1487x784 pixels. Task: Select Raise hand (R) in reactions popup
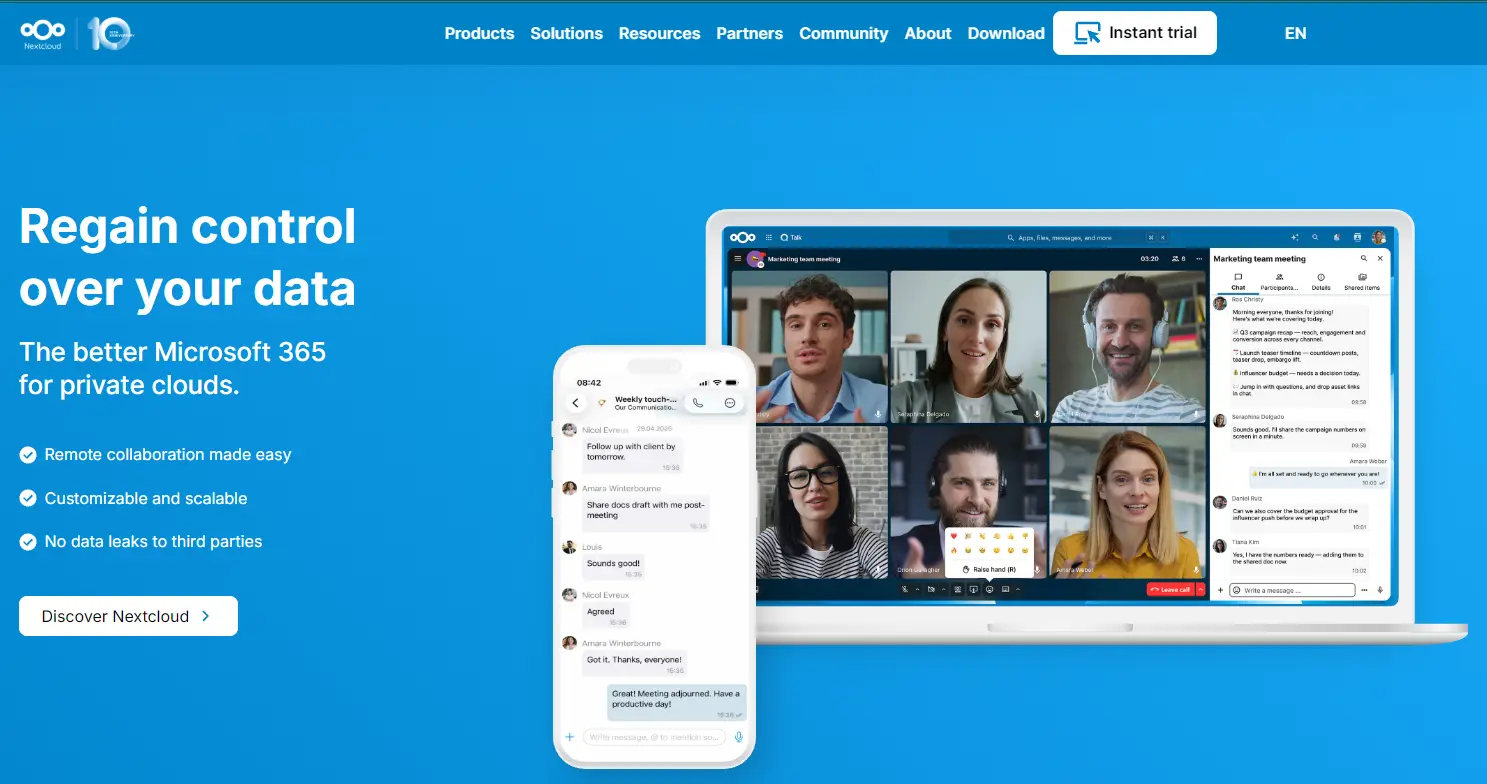pyautogui.click(x=989, y=569)
